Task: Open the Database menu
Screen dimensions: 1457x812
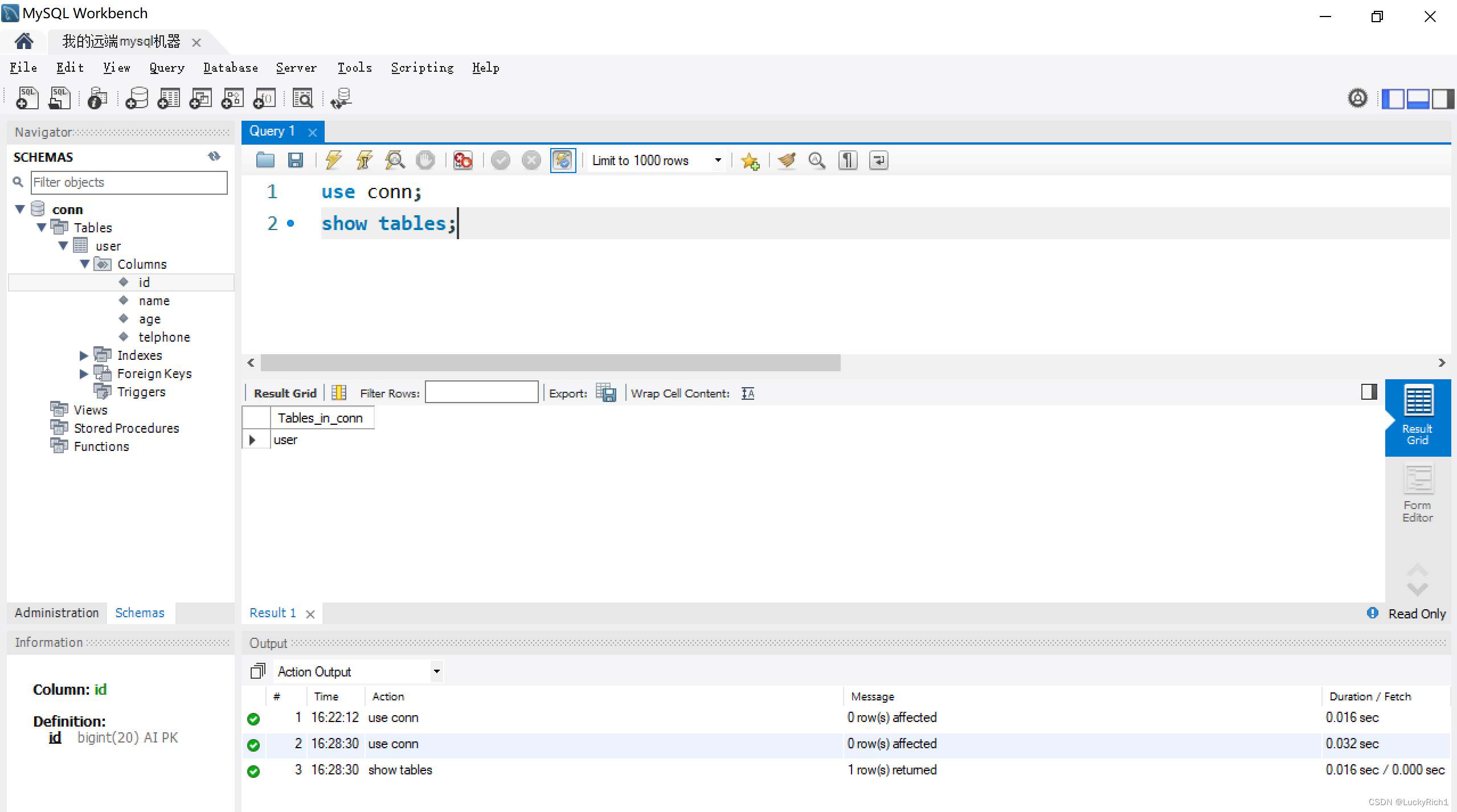Action: click(230, 68)
